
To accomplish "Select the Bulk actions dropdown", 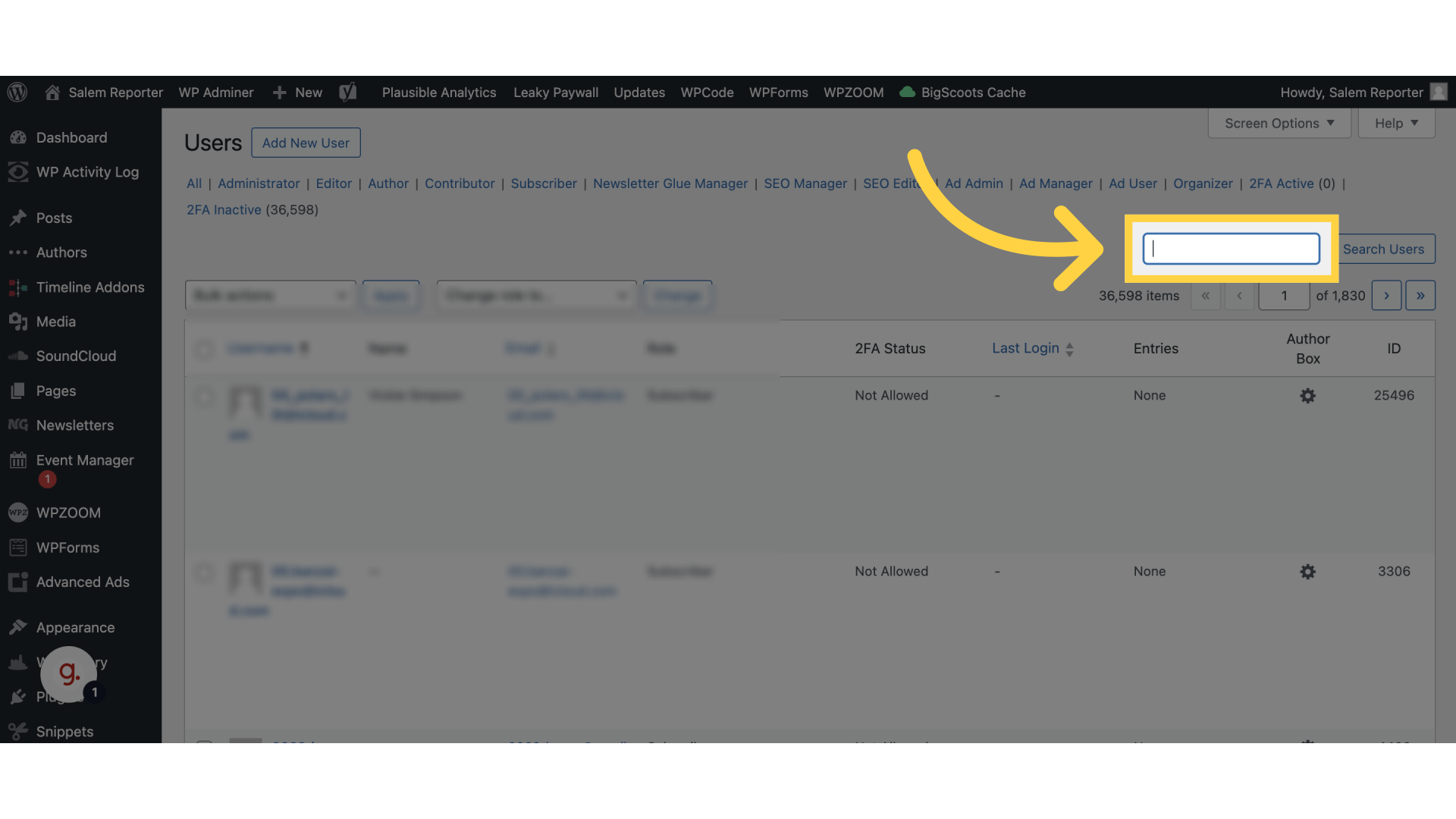I will pyautogui.click(x=270, y=295).
